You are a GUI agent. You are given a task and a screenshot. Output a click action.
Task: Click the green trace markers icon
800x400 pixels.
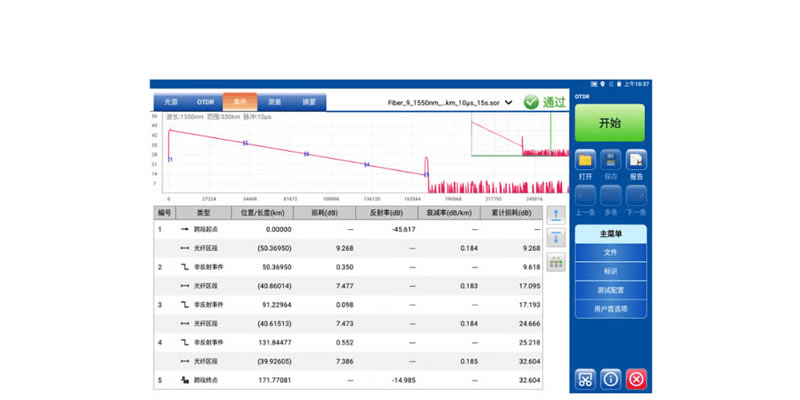point(557,262)
